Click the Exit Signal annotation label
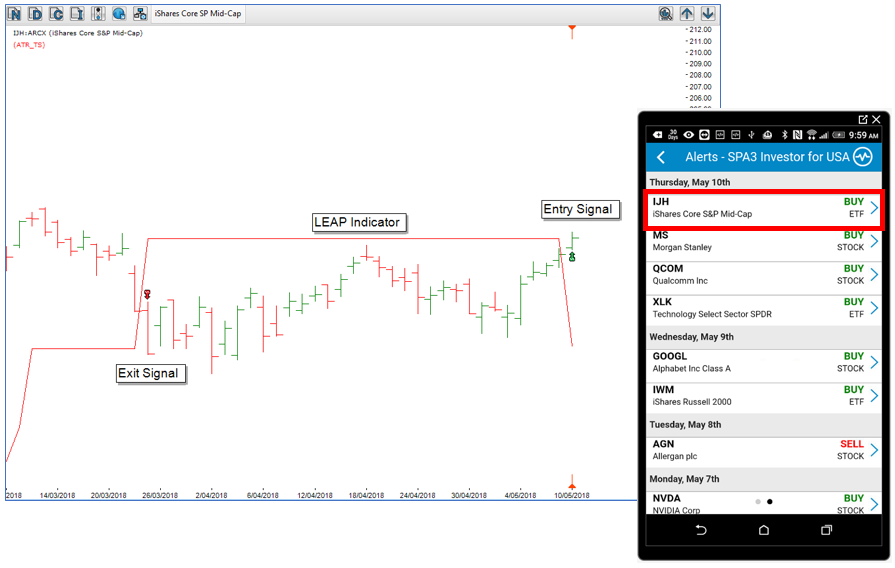Screen dimensions: 895x568 pyautogui.click(x=151, y=373)
